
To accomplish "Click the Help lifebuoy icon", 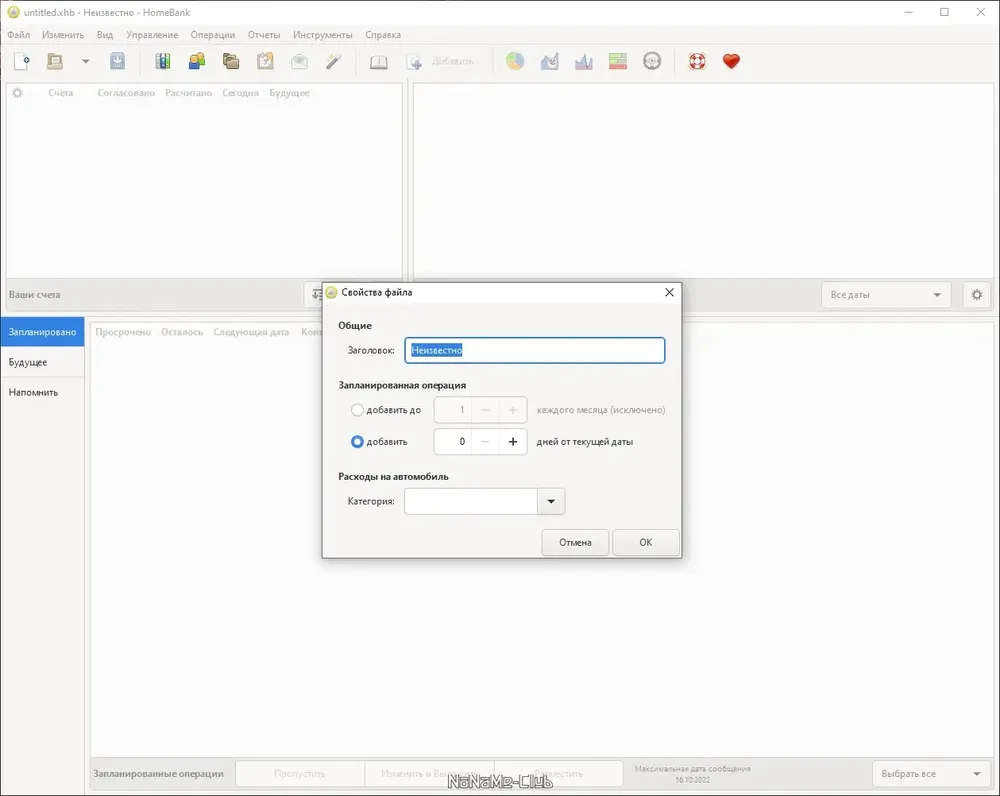I will 697,61.
